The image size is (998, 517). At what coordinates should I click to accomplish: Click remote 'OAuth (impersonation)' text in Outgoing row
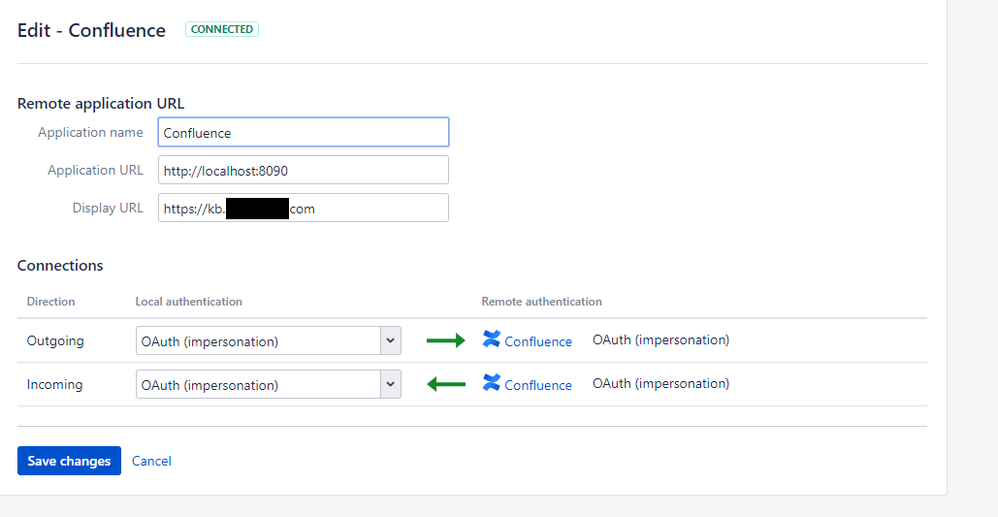(x=661, y=340)
